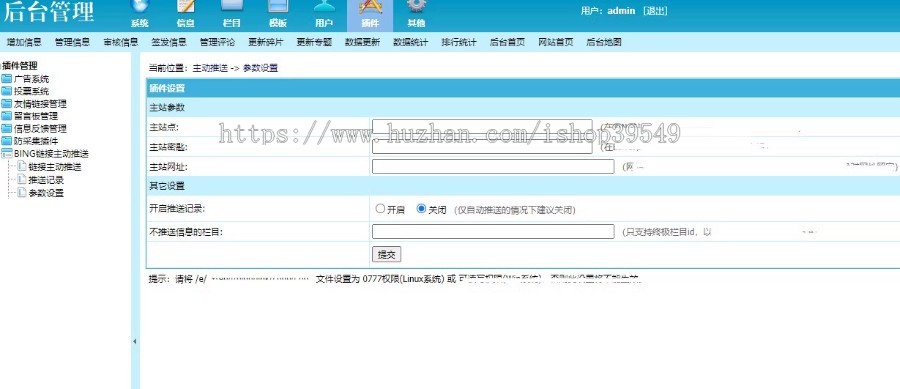
Task: Click the 留言板管理 folder icon
Action: pos(6,116)
